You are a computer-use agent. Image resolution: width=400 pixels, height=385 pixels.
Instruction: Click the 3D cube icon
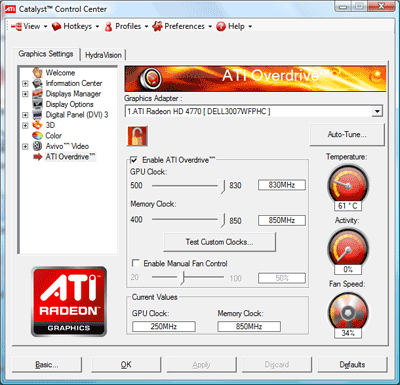tap(37, 125)
